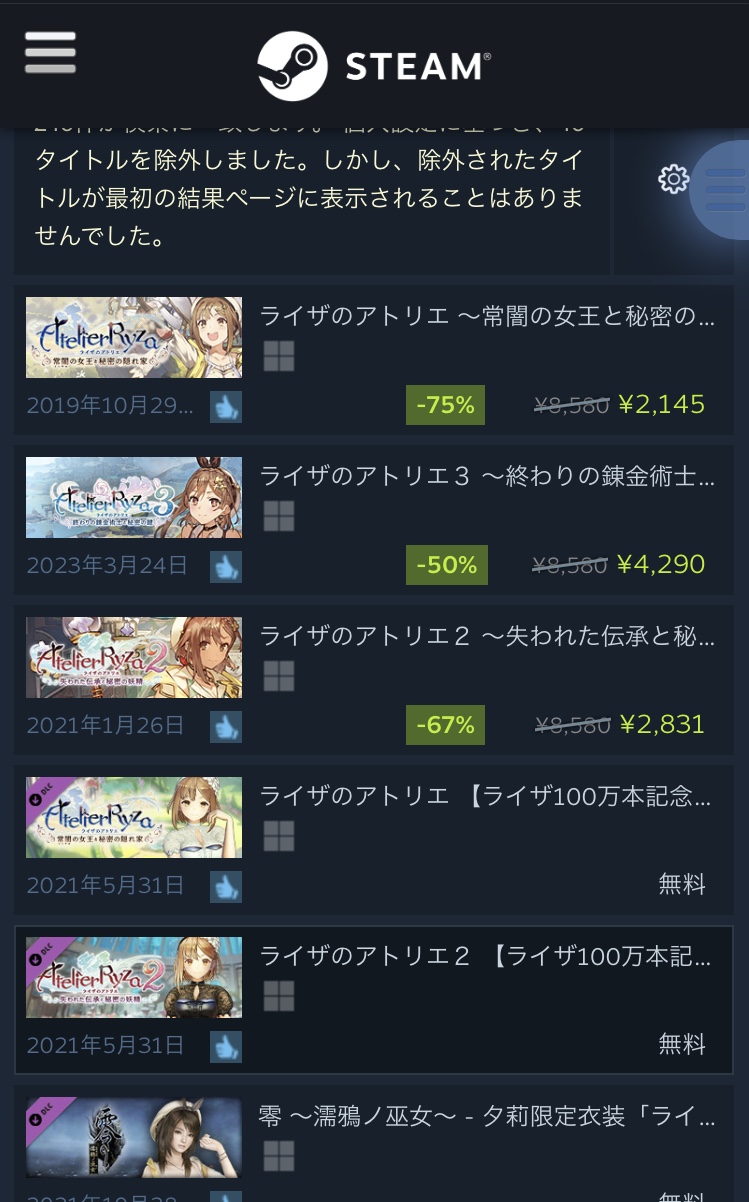The height and width of the screenshot is (1202, 749).
Task: Click the -75% discount badge
Action: click(445, 405)
